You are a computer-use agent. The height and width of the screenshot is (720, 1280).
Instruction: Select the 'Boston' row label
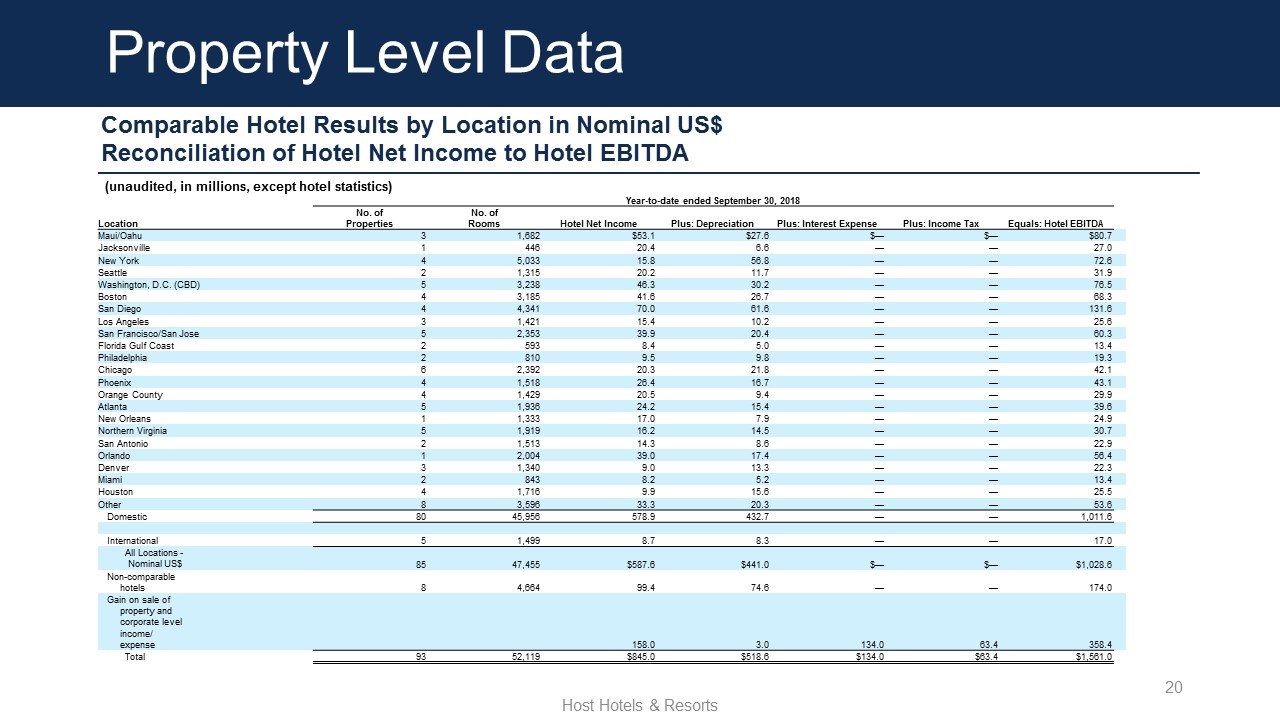(x=113, y=297)
